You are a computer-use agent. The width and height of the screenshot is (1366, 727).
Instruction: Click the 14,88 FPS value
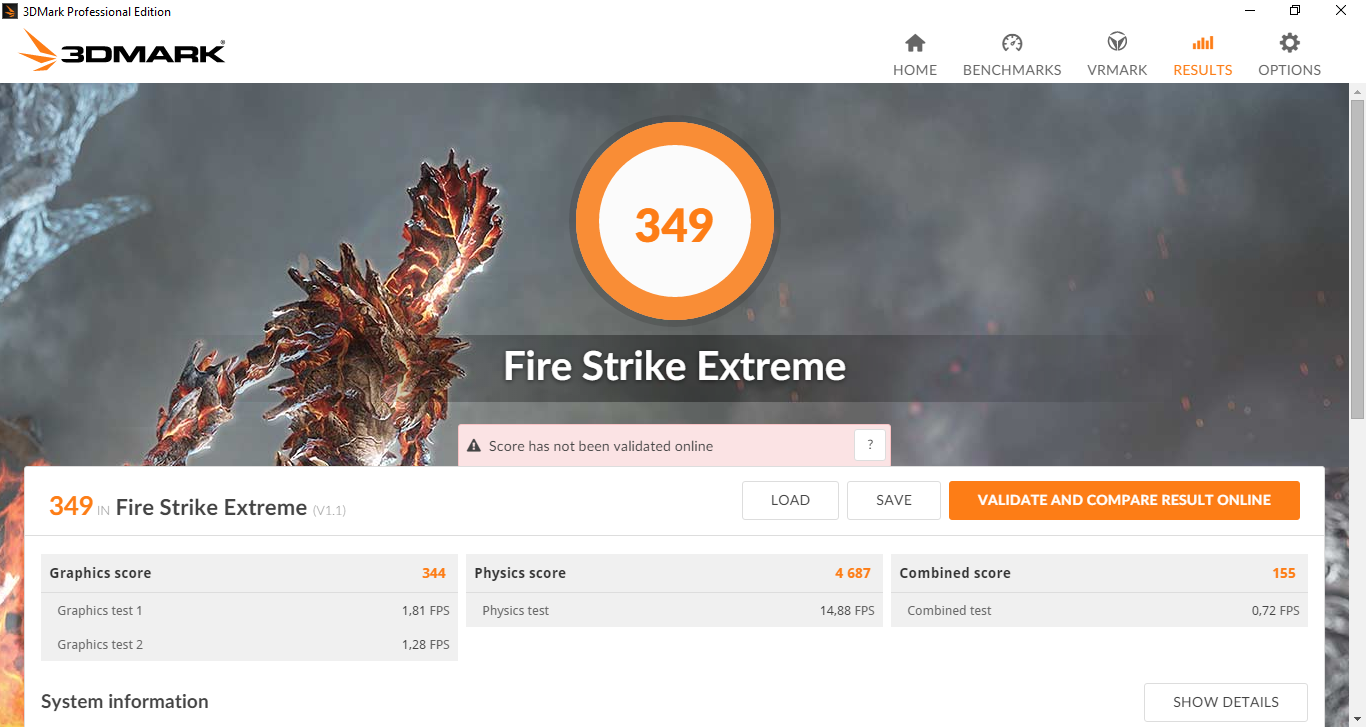pos(847,610)
